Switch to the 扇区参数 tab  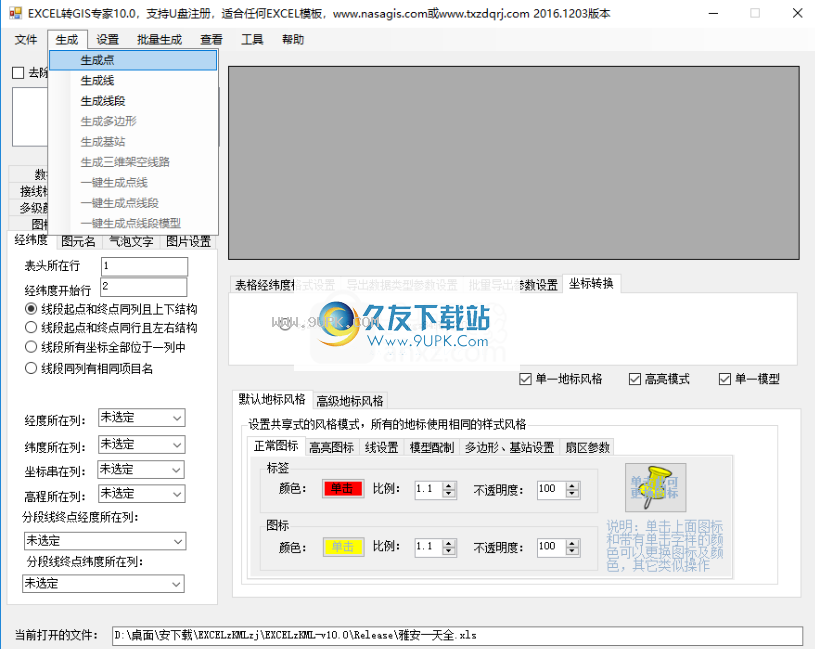click(587, 447)
